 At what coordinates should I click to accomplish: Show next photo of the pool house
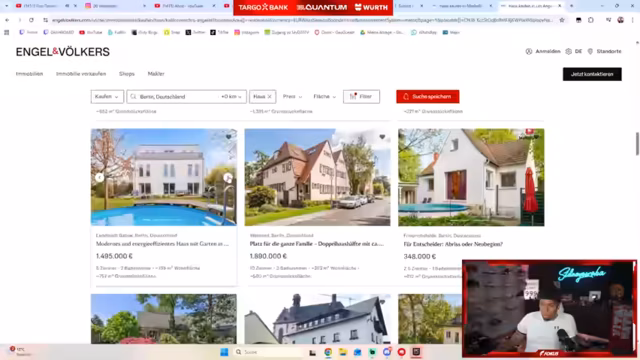point(228,178)
